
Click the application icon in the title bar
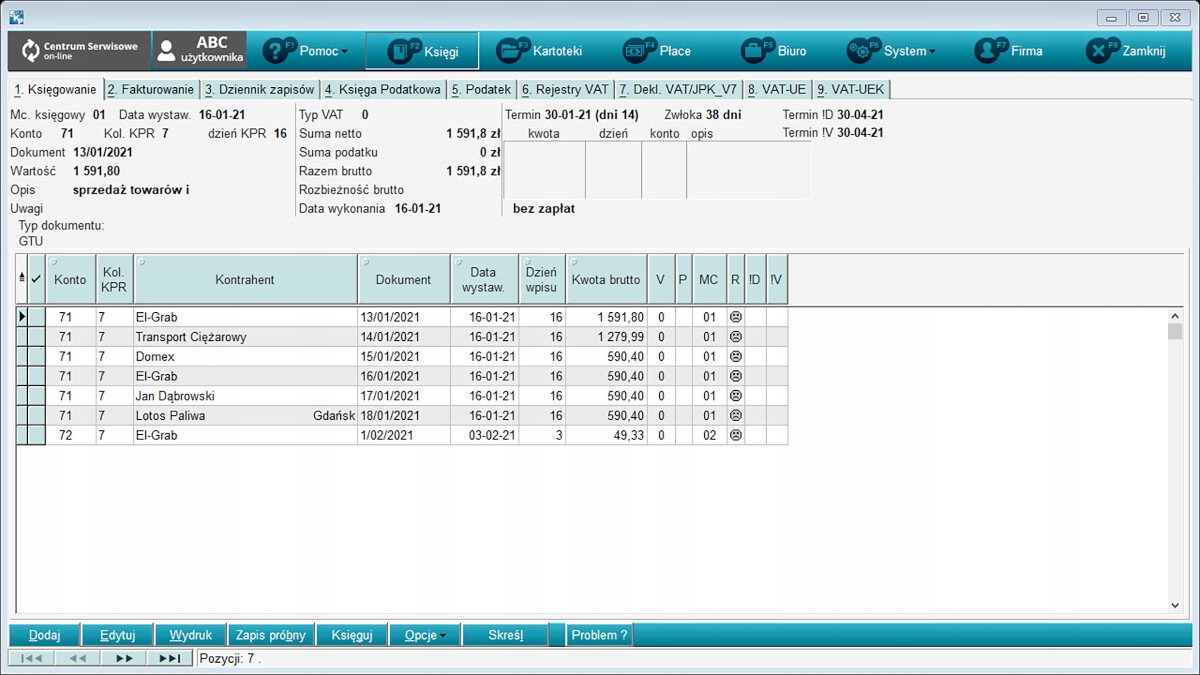click(x=17, y=16)
